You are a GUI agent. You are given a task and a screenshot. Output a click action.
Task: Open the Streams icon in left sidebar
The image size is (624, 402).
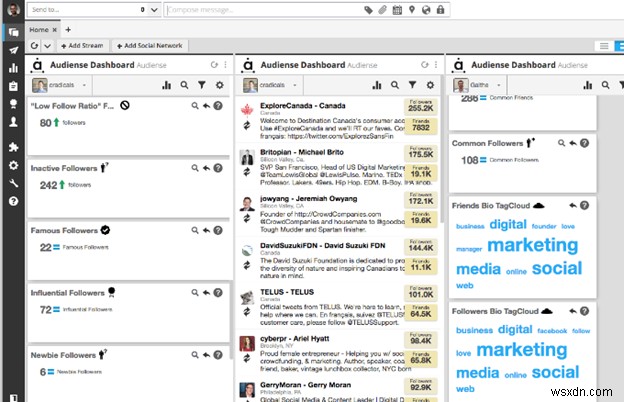pos(14,32)
